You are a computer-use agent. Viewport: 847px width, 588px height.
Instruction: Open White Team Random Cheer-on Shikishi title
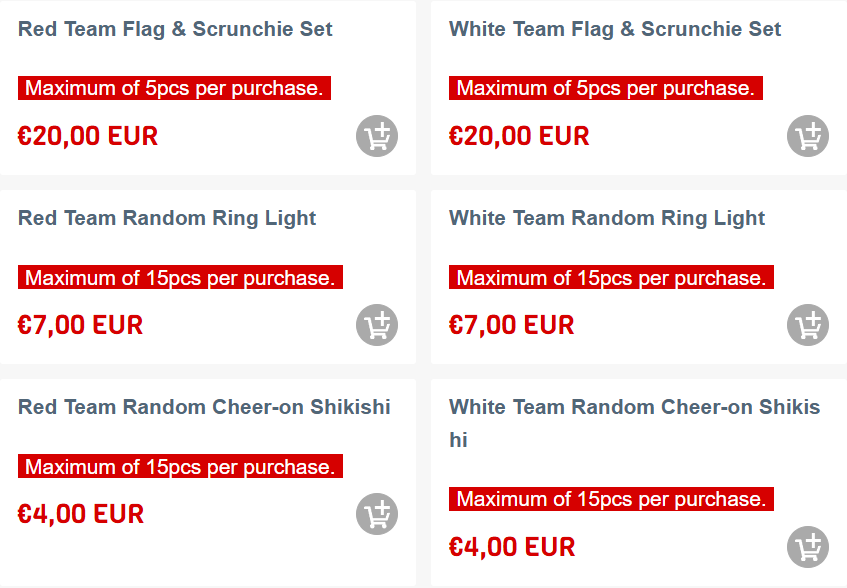point(634,407)
